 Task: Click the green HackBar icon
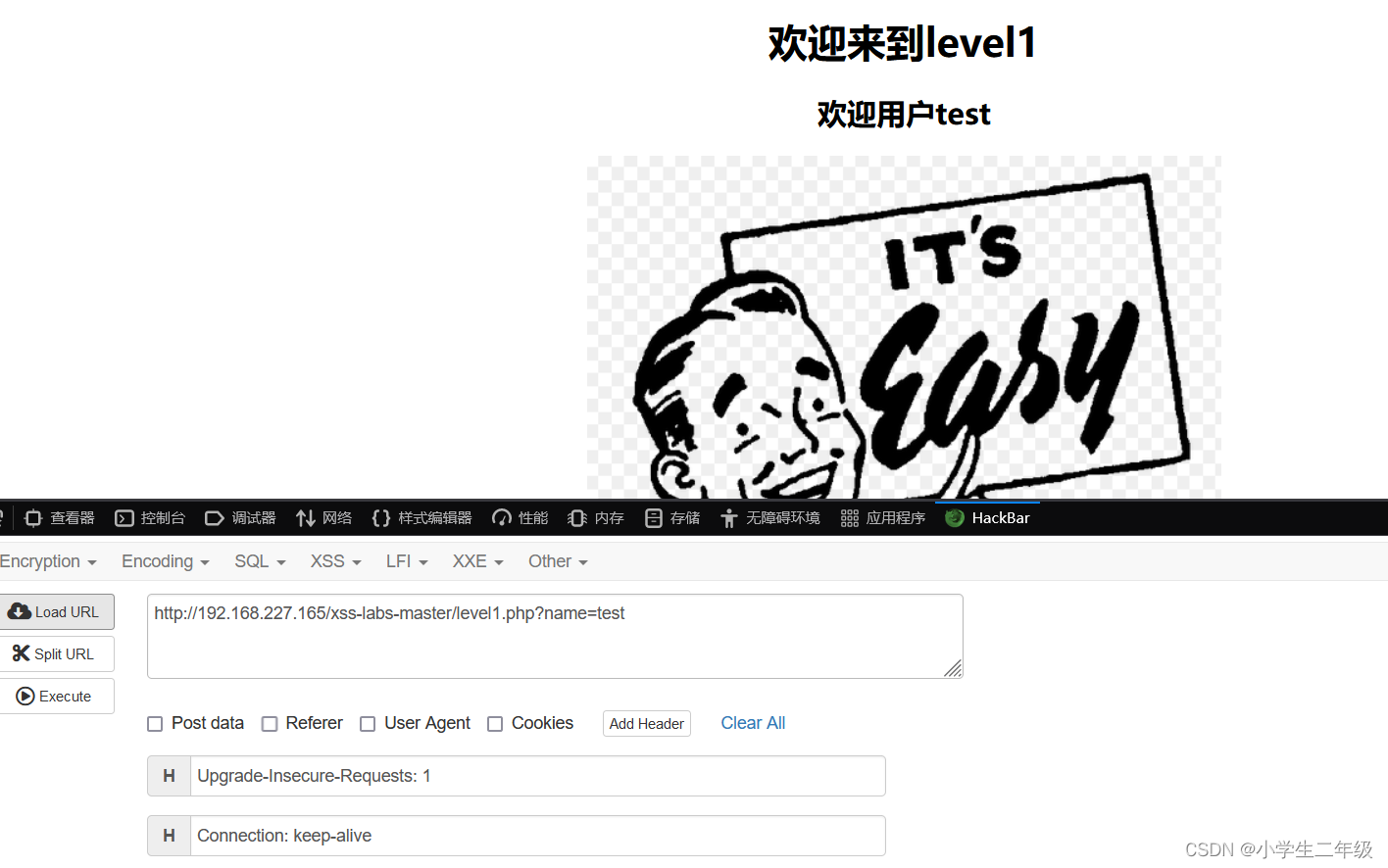pos(955,518)
